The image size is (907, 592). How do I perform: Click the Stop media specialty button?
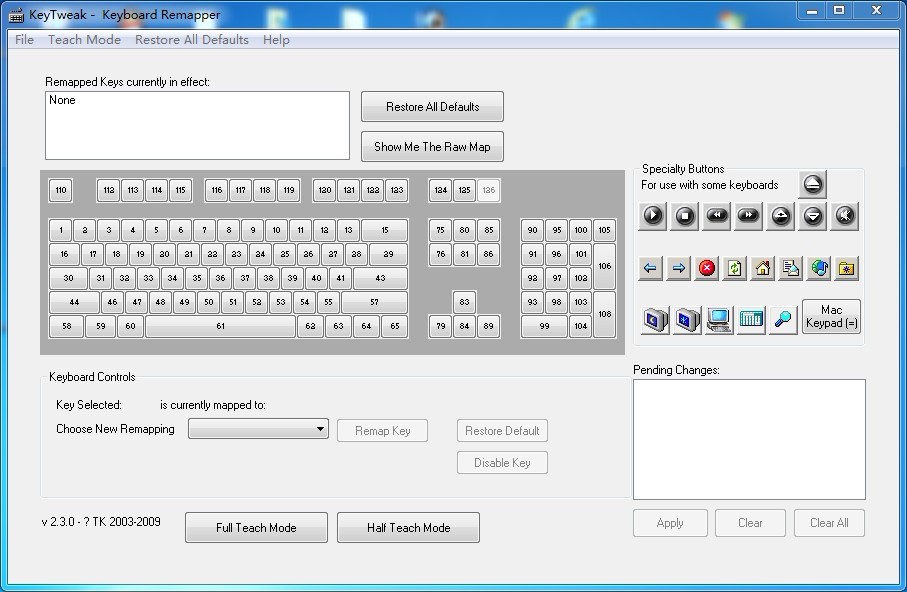[x=685, y=215]
